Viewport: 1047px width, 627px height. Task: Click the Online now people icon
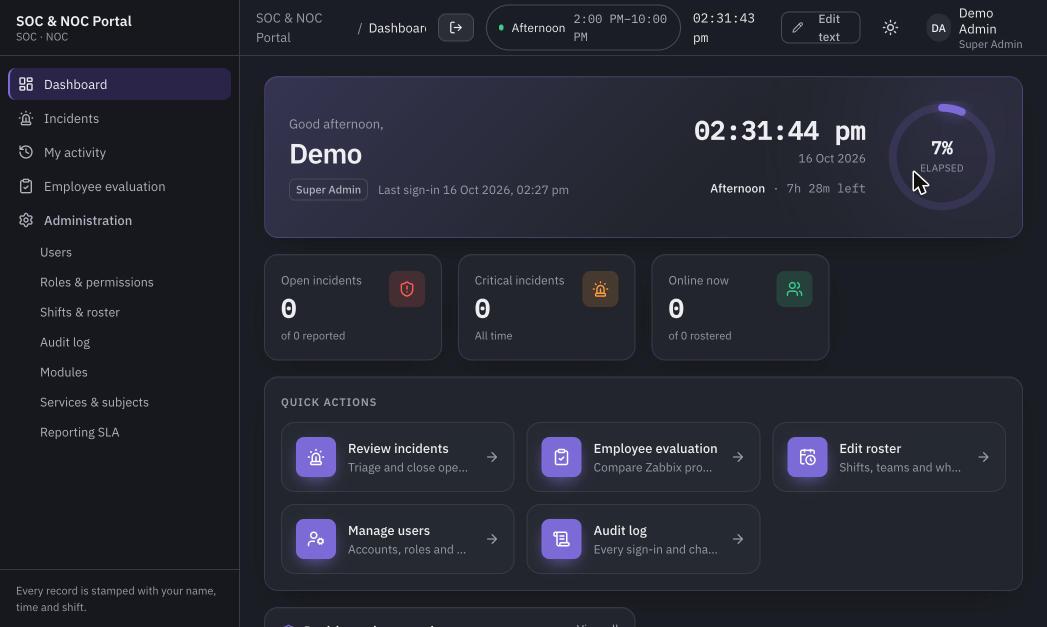(x=794, y=289)
